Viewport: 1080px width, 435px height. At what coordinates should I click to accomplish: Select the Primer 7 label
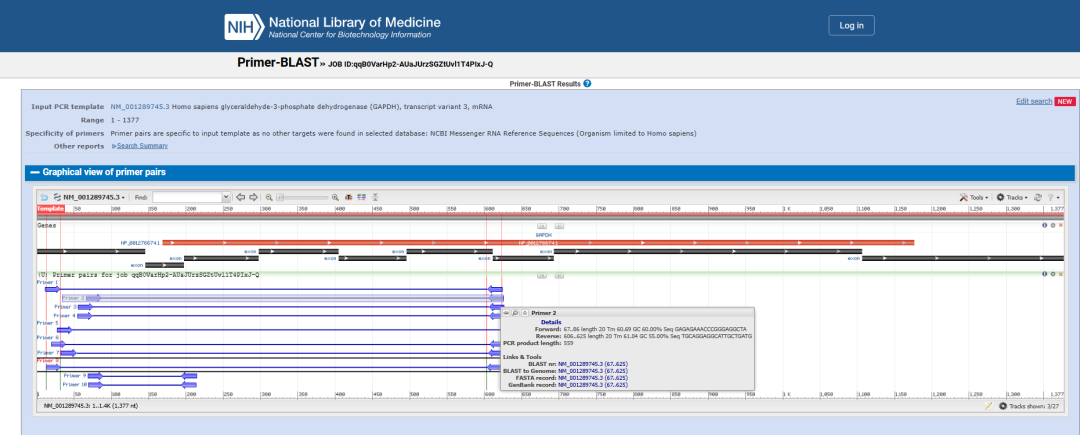click(x=48, y=352)
